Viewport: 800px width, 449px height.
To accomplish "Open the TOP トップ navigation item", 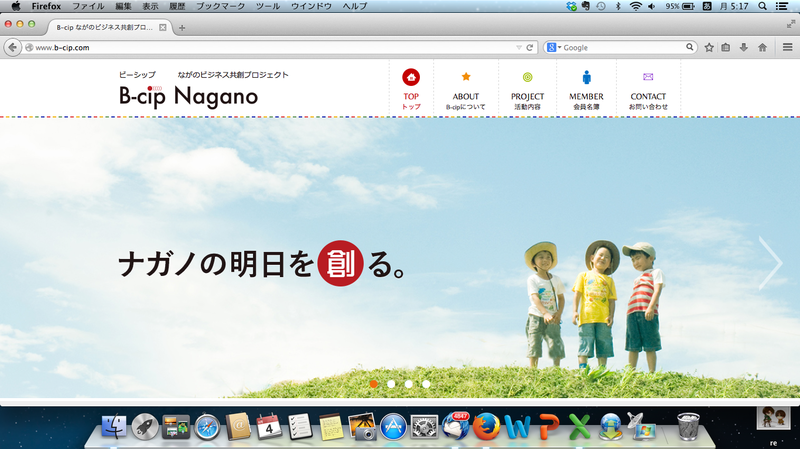I will pyautogui.click(x=411, y=89).
